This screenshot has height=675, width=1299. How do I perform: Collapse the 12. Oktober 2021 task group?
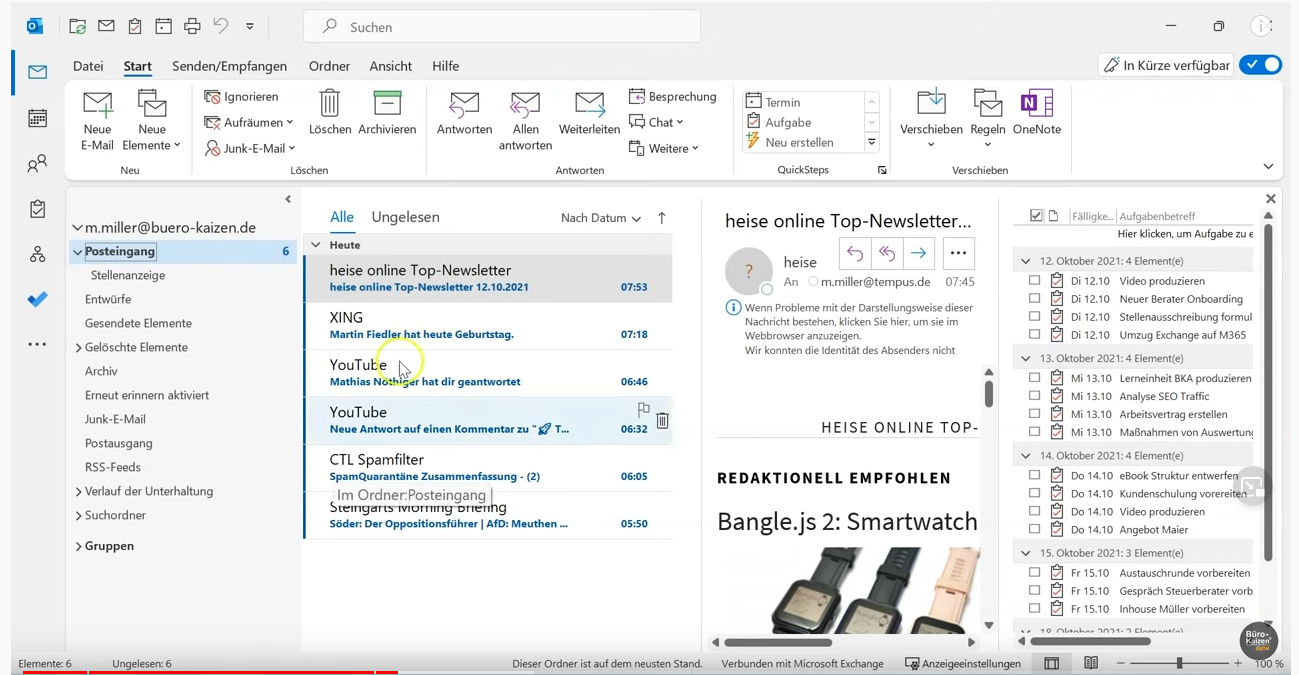(1025, 261)
